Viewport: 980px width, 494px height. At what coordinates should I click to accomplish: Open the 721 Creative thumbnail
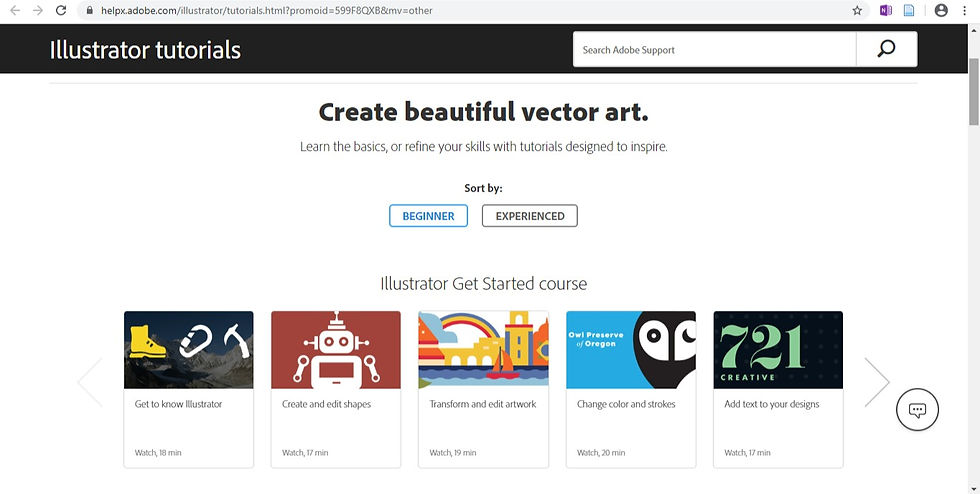point(778,350)
